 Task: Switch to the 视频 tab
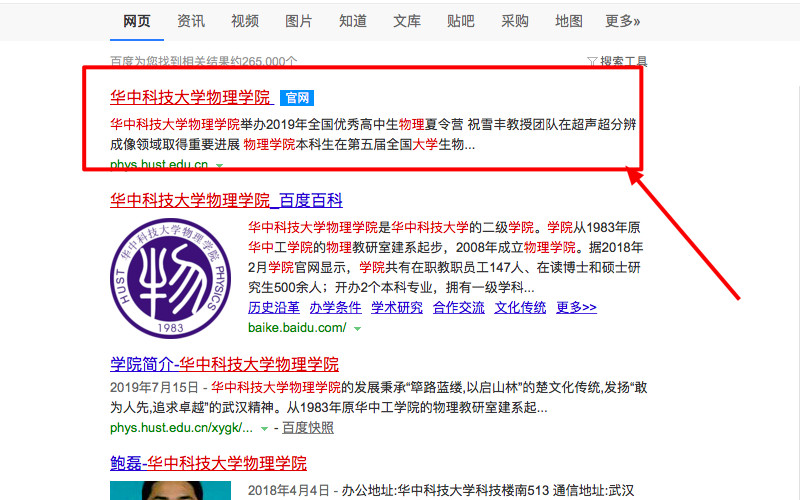tap(245, 21)
